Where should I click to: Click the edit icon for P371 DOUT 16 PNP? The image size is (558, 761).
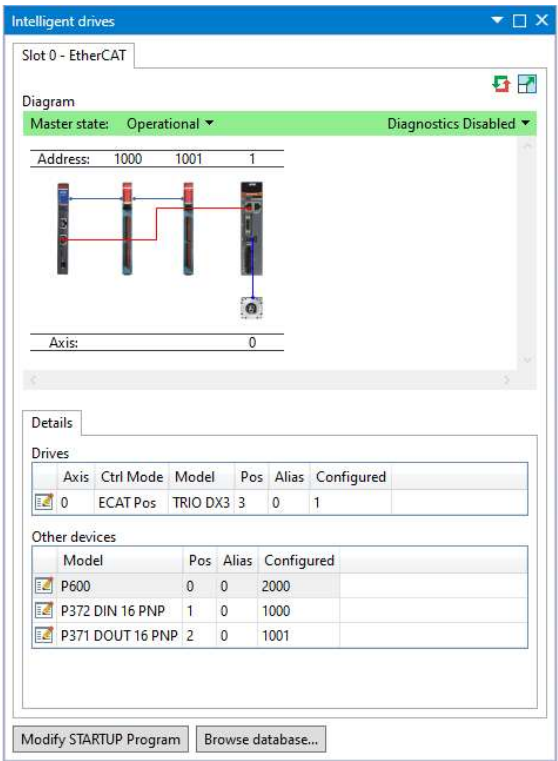click(44, 635)
